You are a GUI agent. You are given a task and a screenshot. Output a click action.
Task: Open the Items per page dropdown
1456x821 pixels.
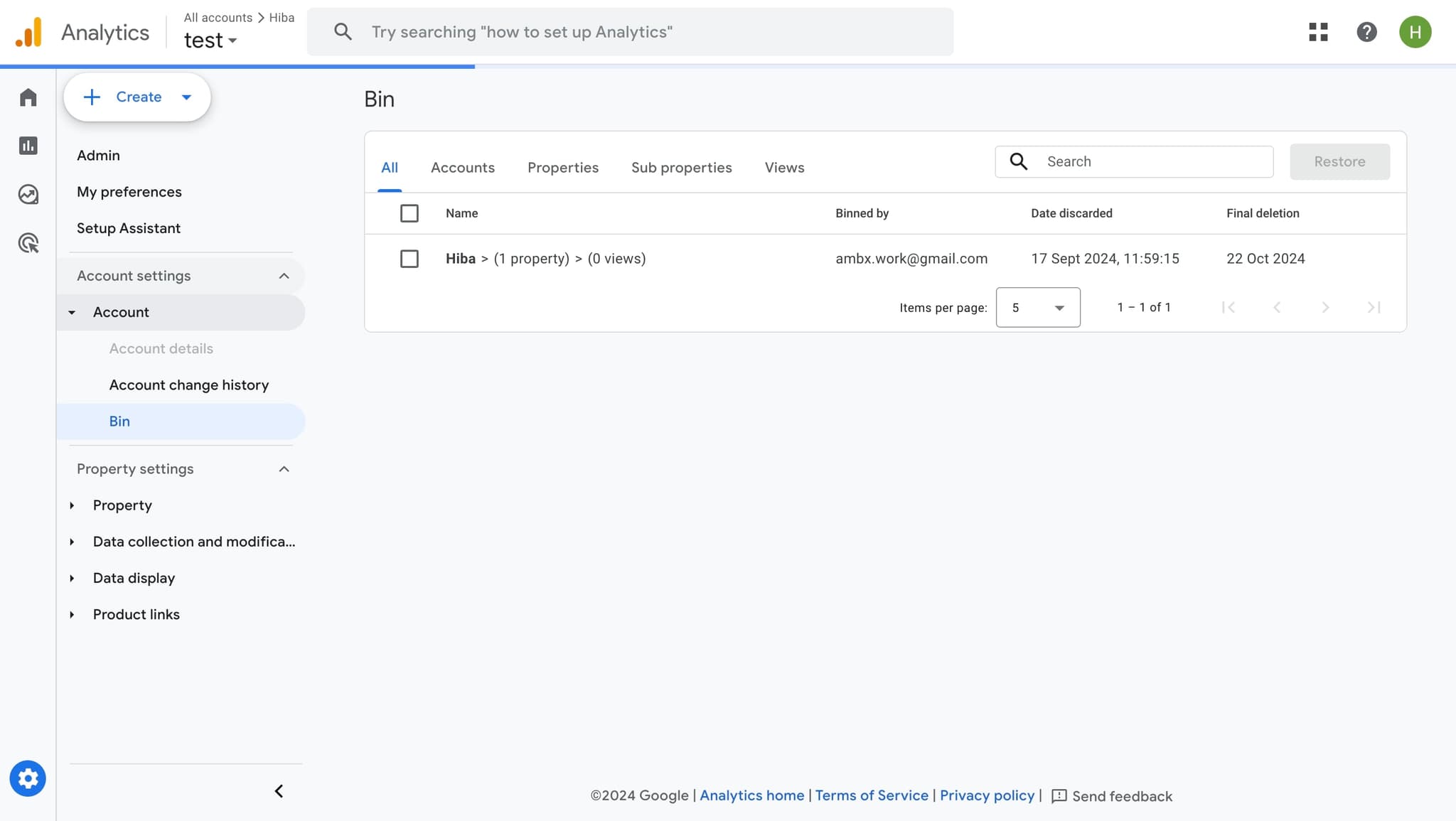coord(1038,307)
